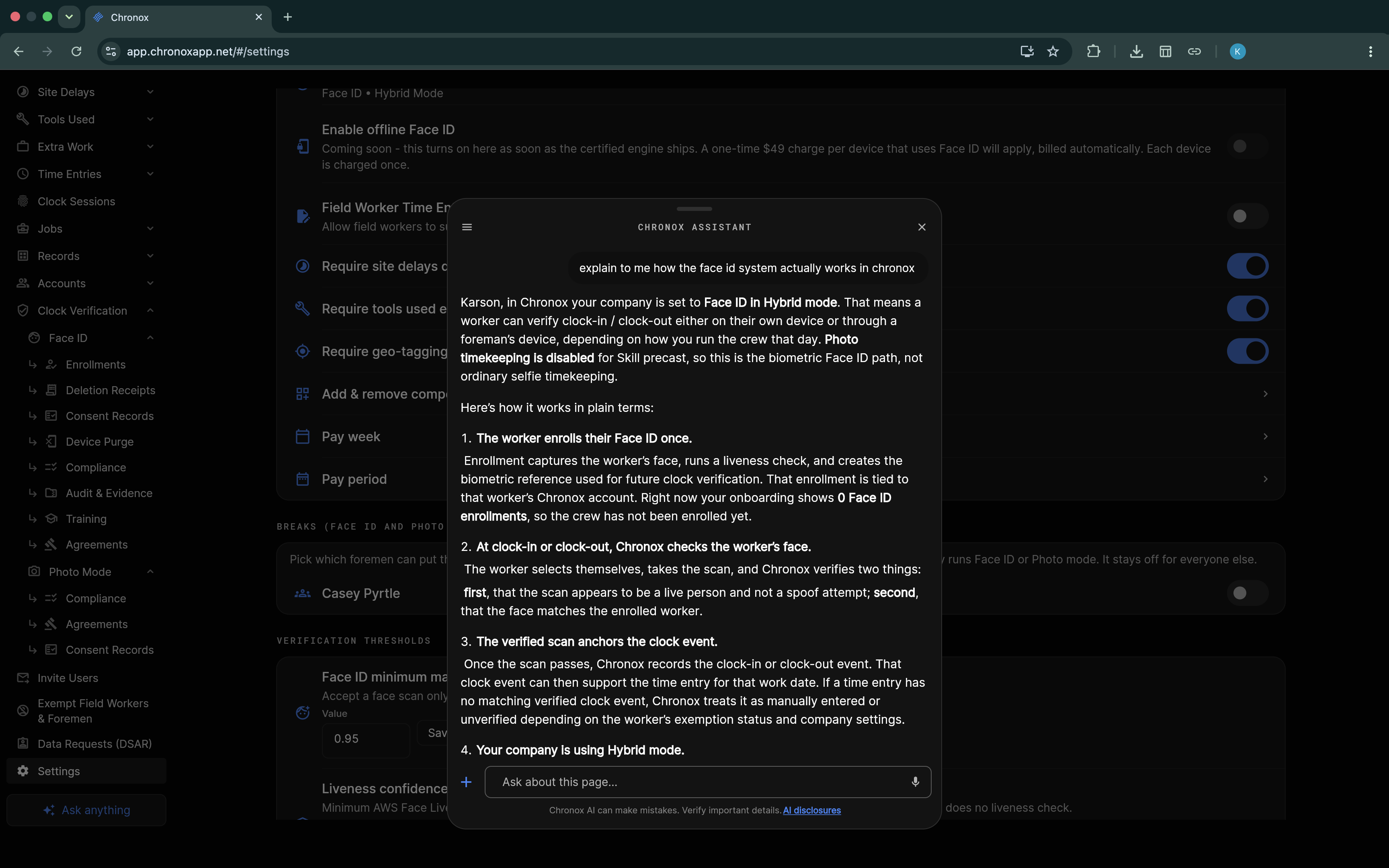Image resolution: width=1389 pixels, height=868 pixels.
Task: Open the Chronox Assistant hamburger menu
Action: [x=467, y=227]
